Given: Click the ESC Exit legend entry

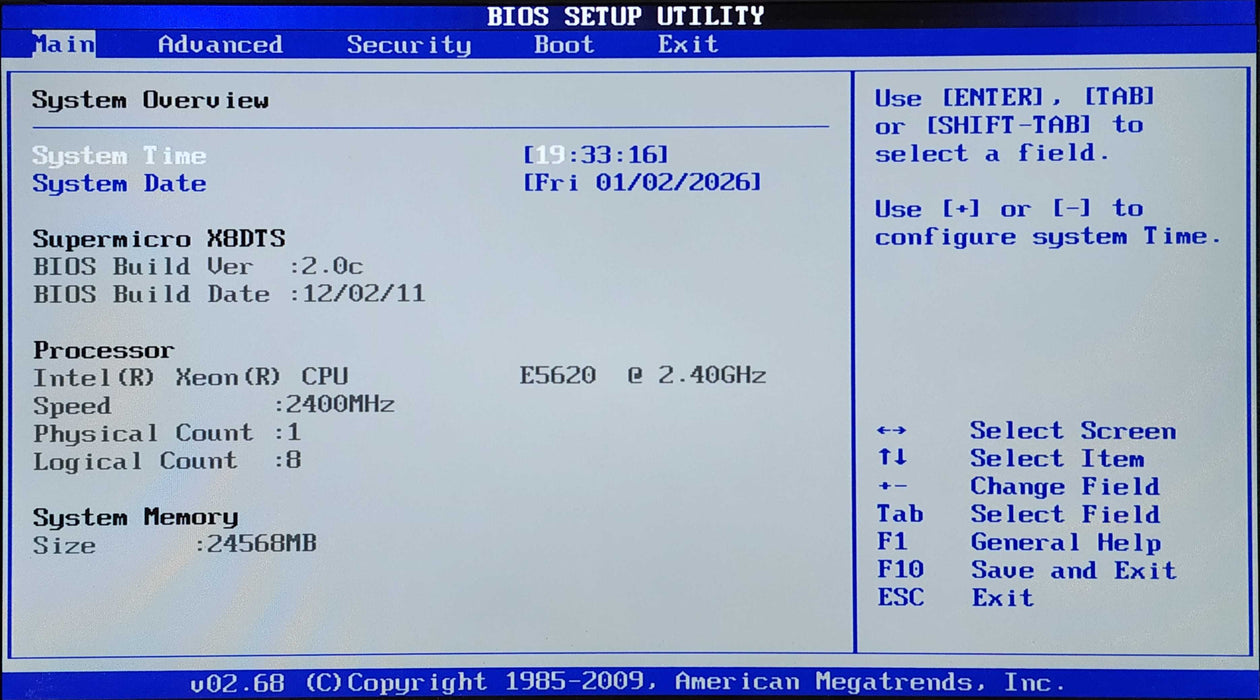Looking at the screenshot, I should 955,598.
